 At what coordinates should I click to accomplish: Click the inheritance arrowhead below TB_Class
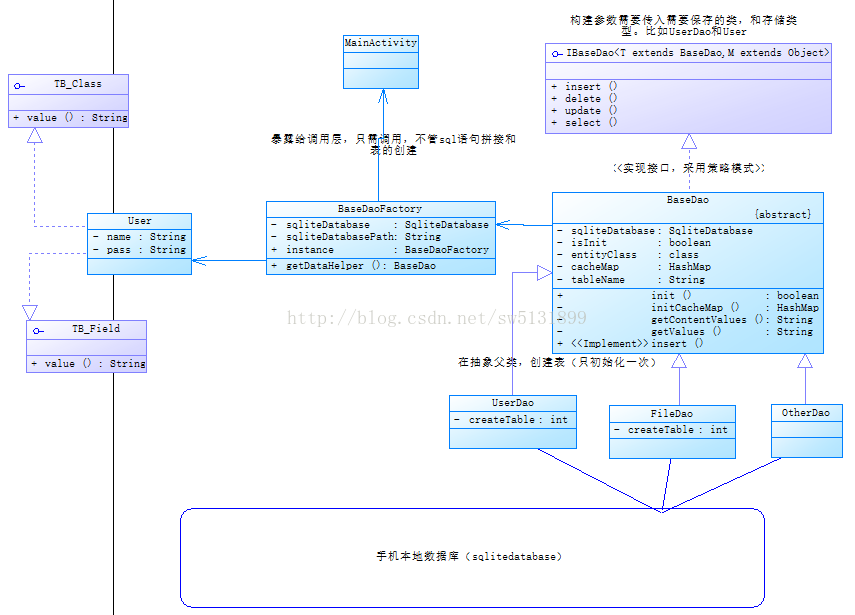[x=35, y=135]
